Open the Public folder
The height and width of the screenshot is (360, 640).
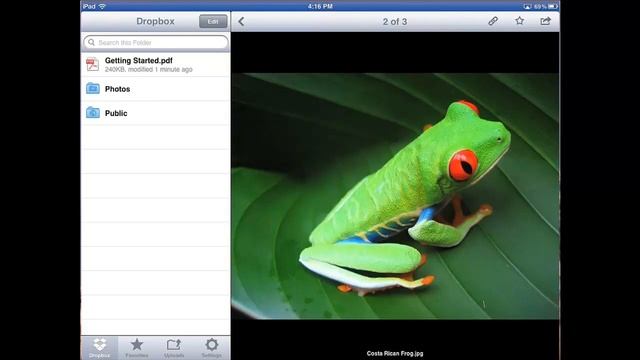[156, 113]
